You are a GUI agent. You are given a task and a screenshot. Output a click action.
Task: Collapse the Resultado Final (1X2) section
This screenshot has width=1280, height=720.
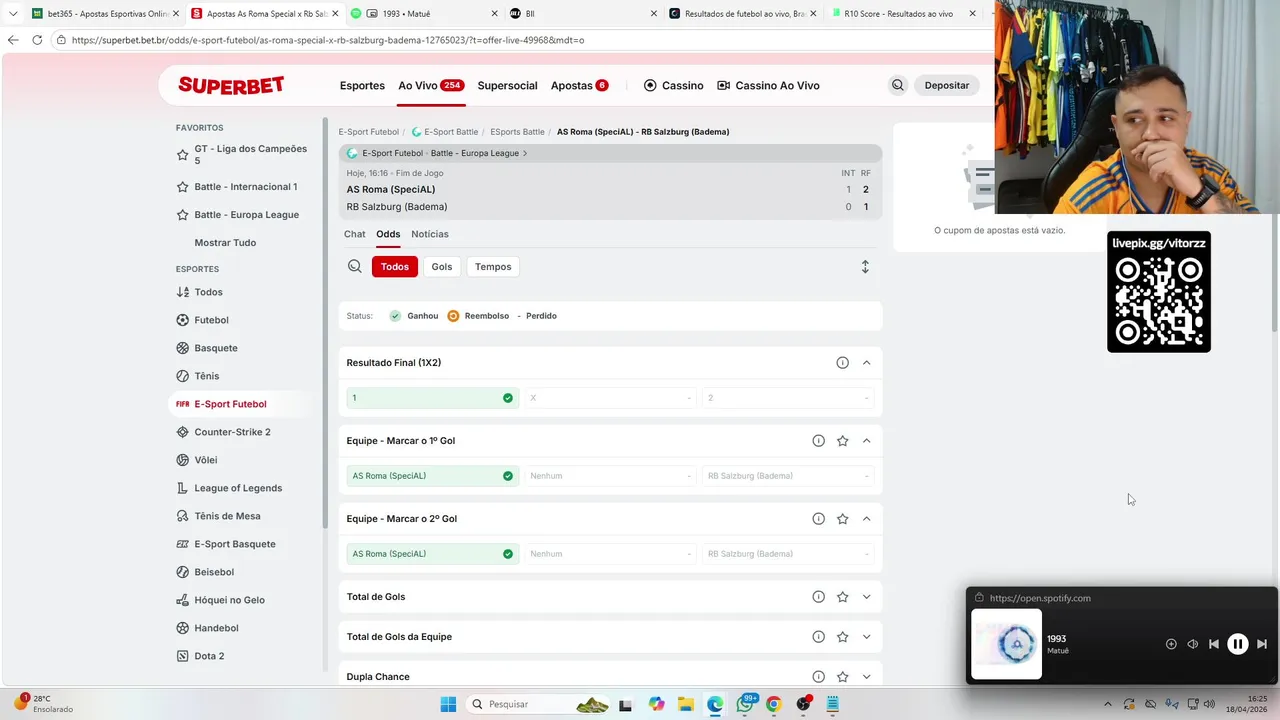click(866, 363)
